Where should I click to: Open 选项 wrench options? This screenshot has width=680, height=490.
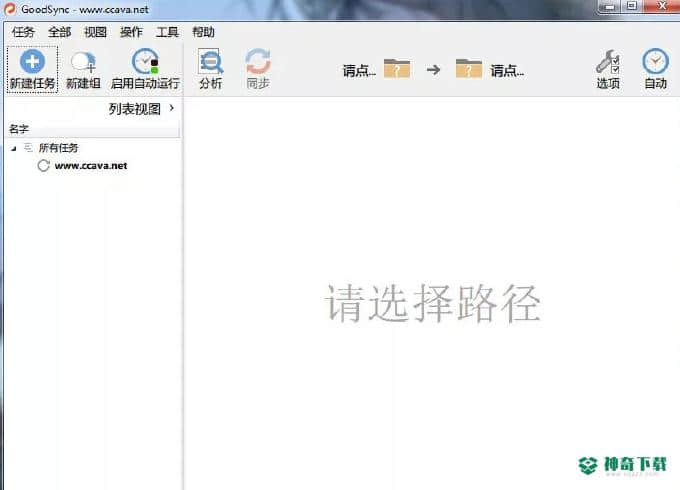point(608,62)
